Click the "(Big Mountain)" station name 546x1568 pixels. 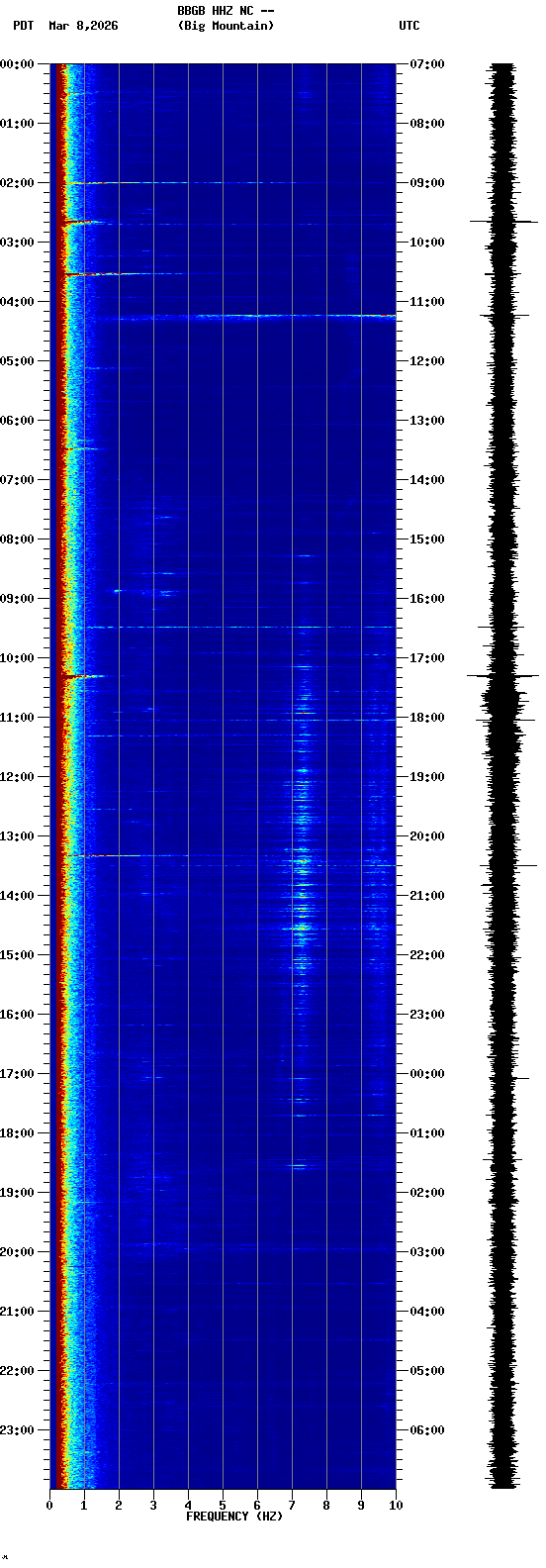tap(226, 26)
